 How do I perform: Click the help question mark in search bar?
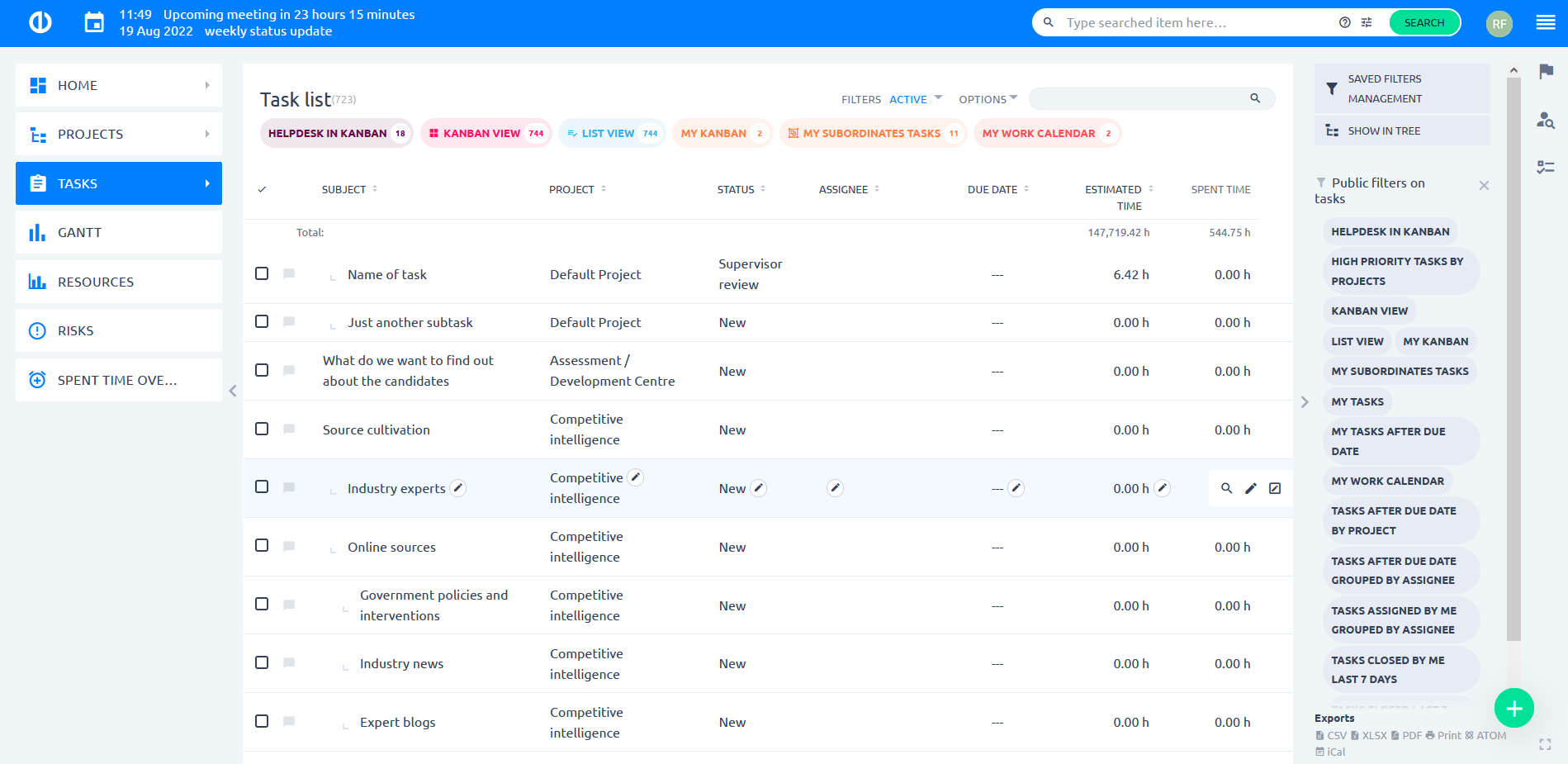coord(1345,23)
